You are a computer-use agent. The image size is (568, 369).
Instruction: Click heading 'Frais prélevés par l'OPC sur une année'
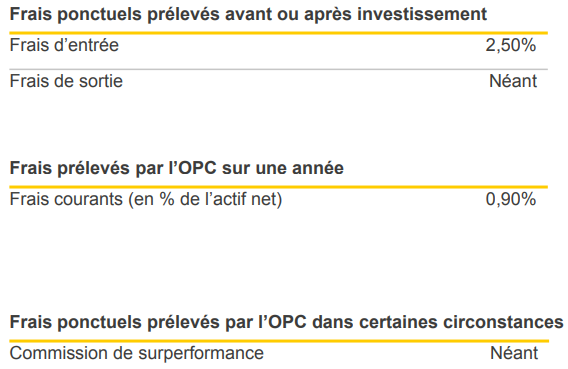(176, 168)
